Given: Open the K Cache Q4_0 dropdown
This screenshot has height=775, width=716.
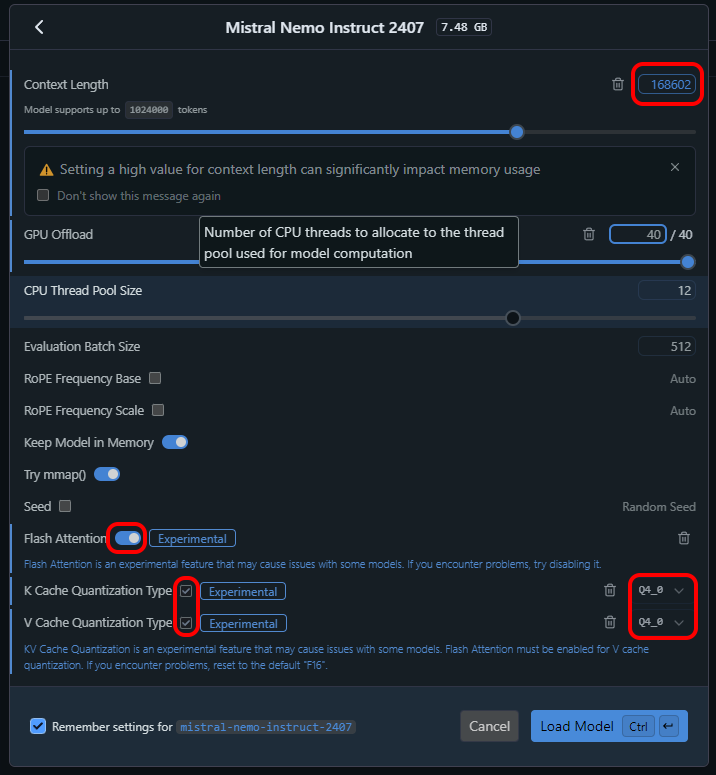Looking at the screenshot, I should (x=662, y=590).
